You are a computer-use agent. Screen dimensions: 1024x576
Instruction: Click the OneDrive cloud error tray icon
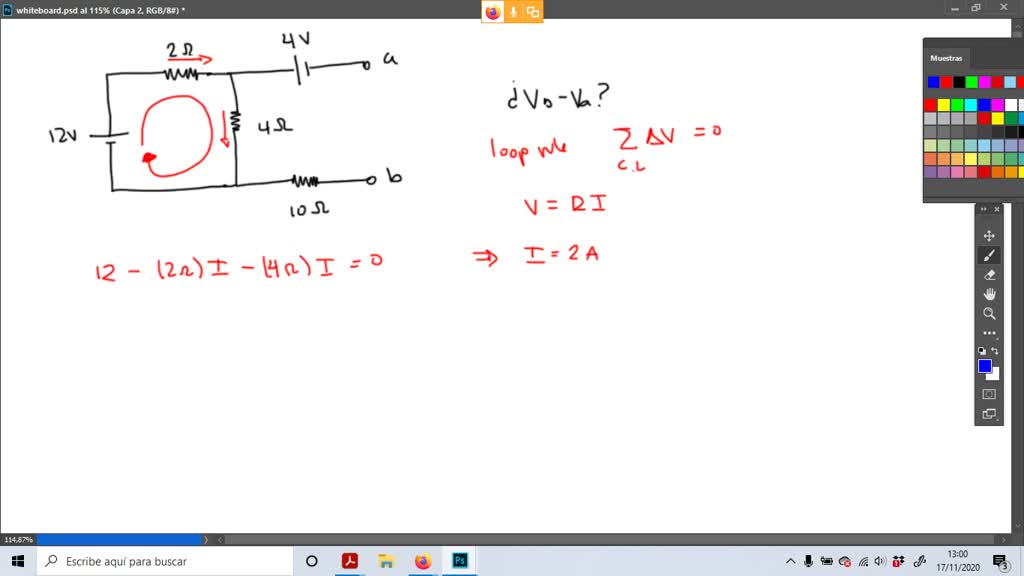[844, 561]
